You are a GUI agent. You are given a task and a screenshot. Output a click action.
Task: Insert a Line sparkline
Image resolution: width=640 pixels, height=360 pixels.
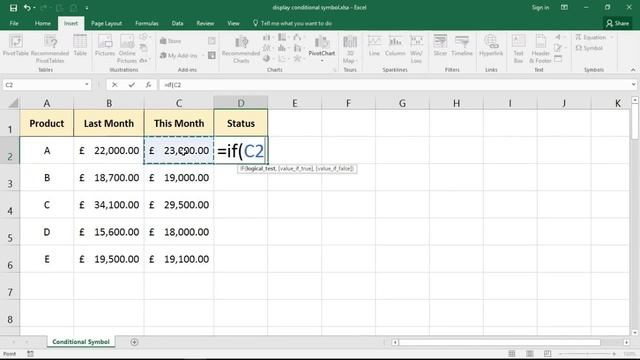click(x=374, y=45)
